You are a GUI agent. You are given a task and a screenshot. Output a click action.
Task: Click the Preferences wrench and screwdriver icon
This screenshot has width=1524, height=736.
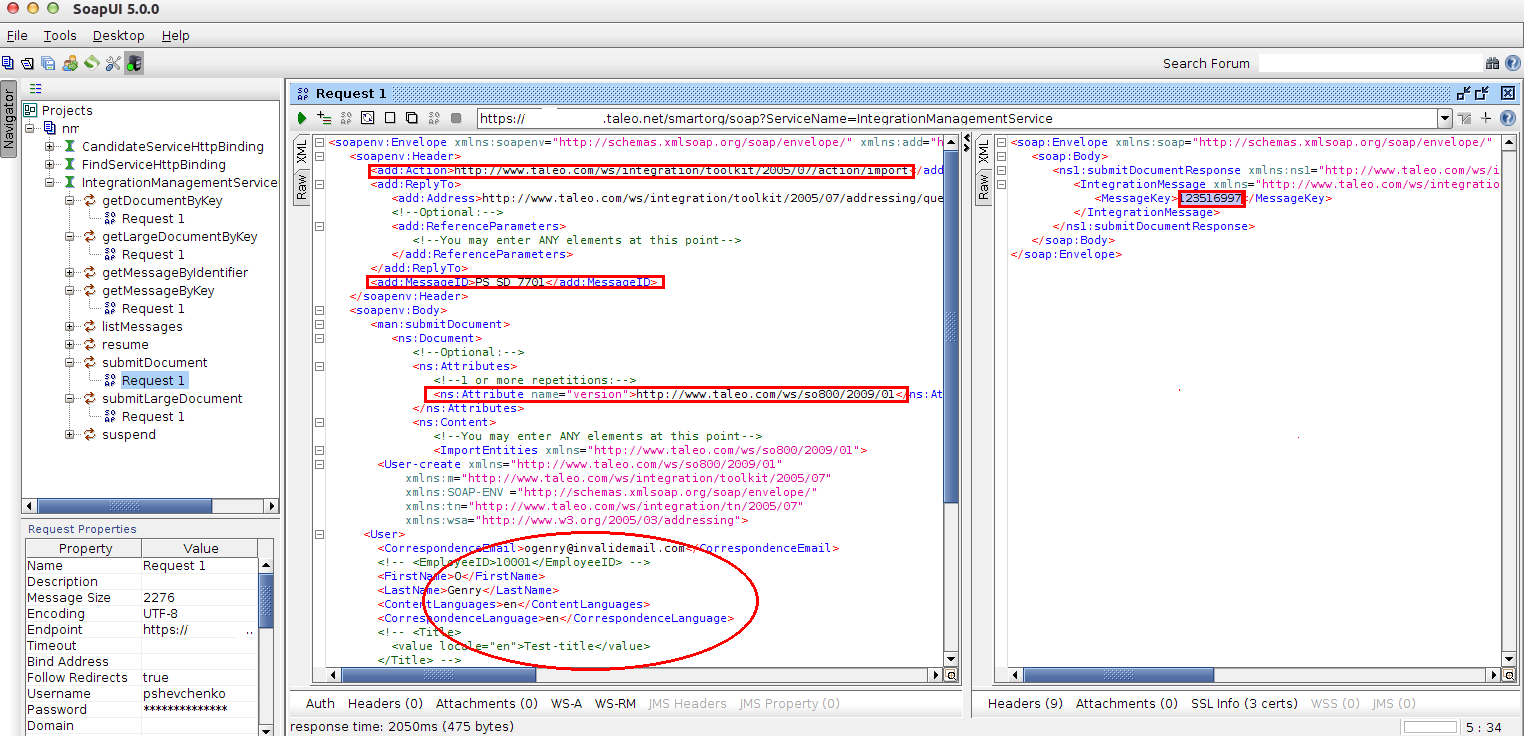click(112, 63)
